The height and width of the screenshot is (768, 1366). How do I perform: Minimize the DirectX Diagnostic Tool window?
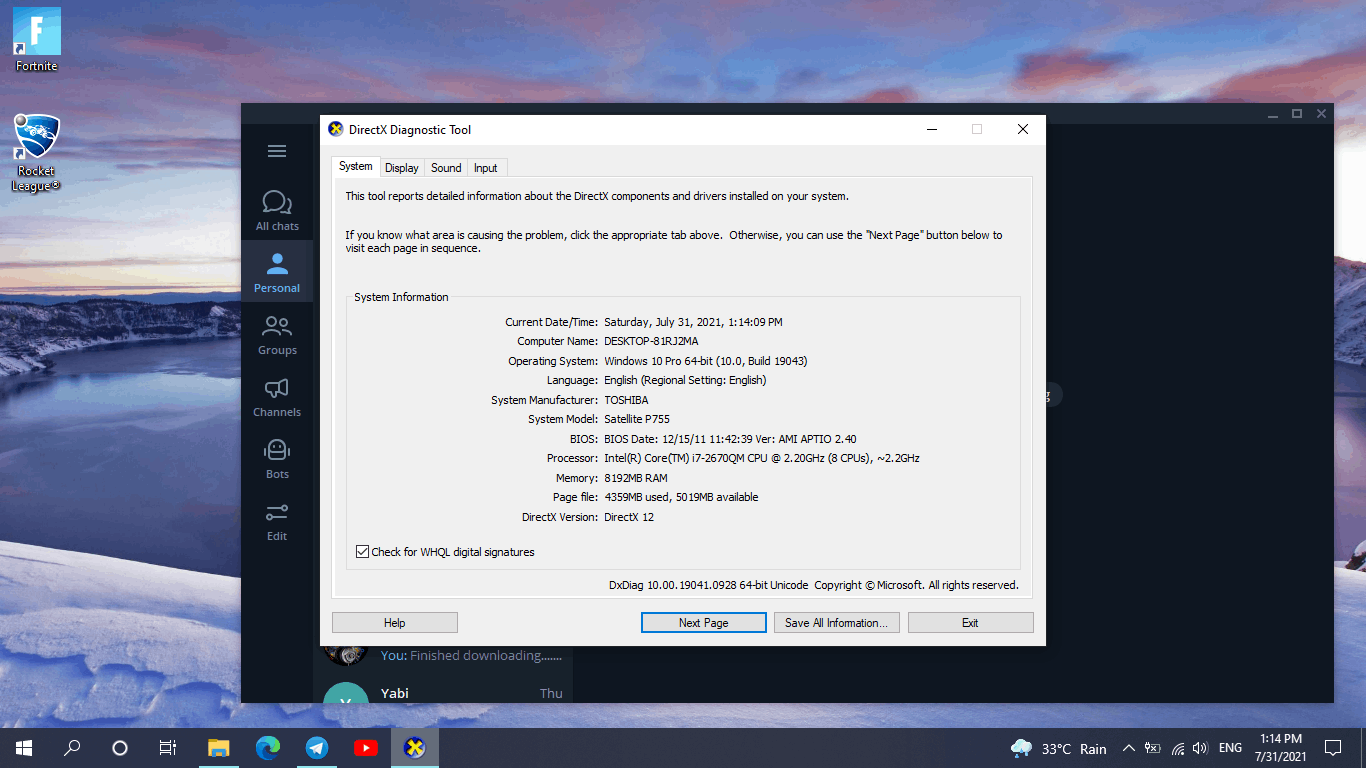(931, 129)
